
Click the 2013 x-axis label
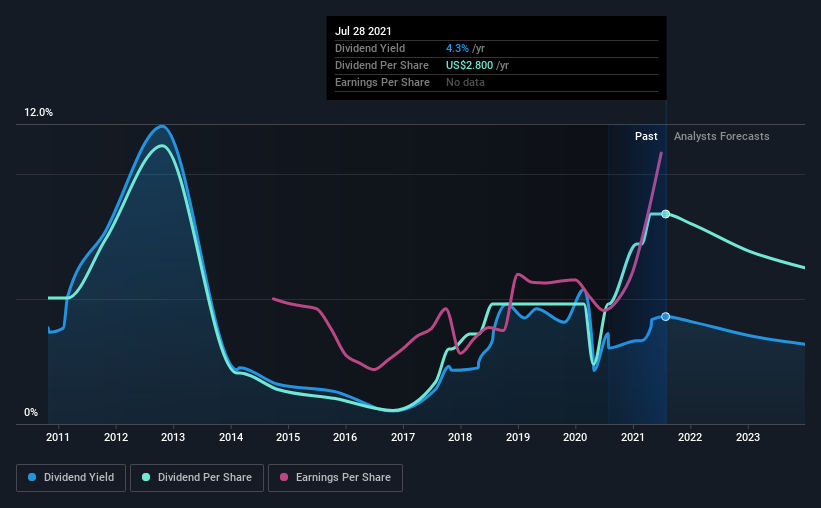(173, 437)
